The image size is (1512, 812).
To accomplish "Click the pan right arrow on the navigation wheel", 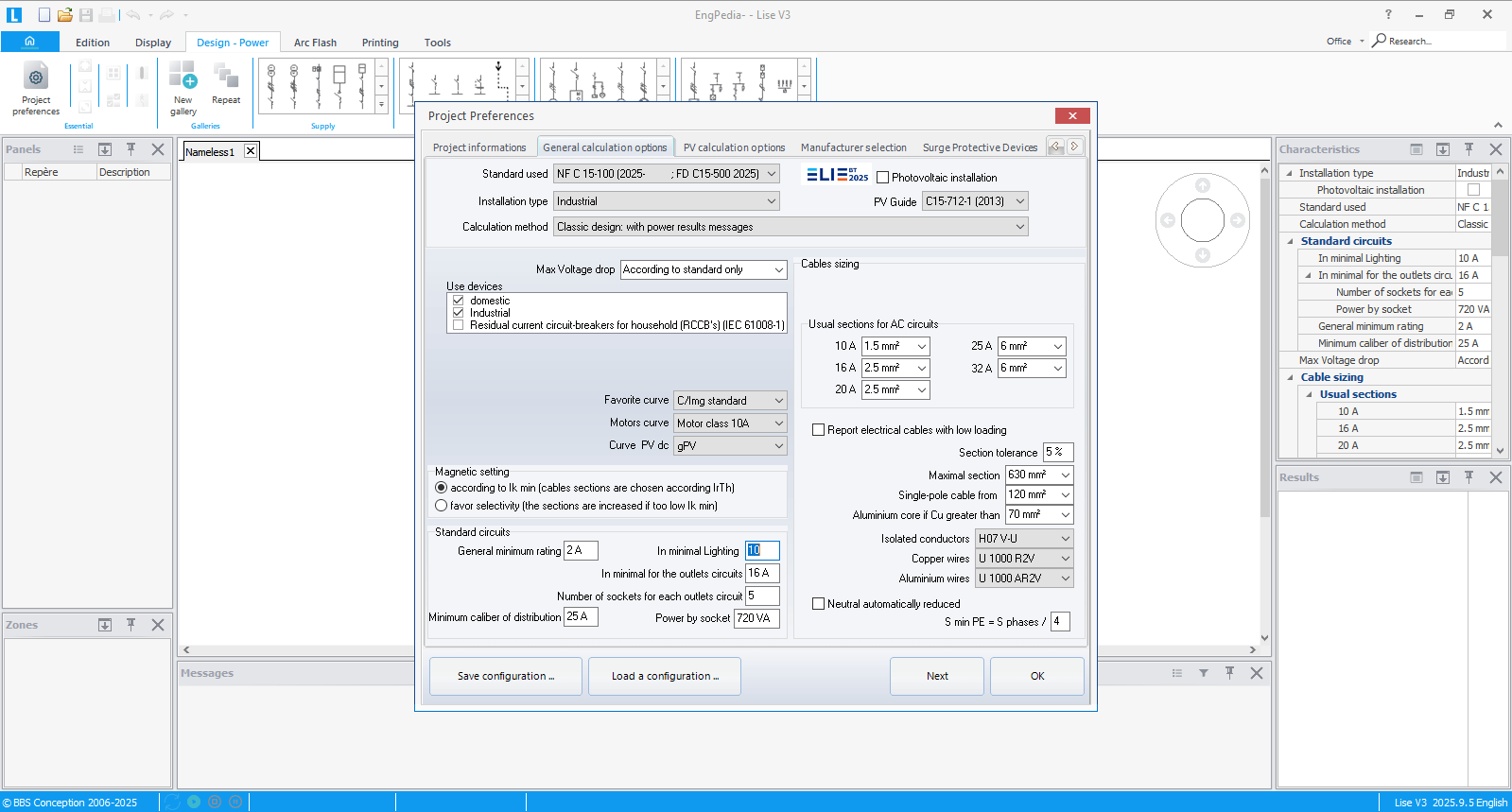I will tap(1238, 220).
